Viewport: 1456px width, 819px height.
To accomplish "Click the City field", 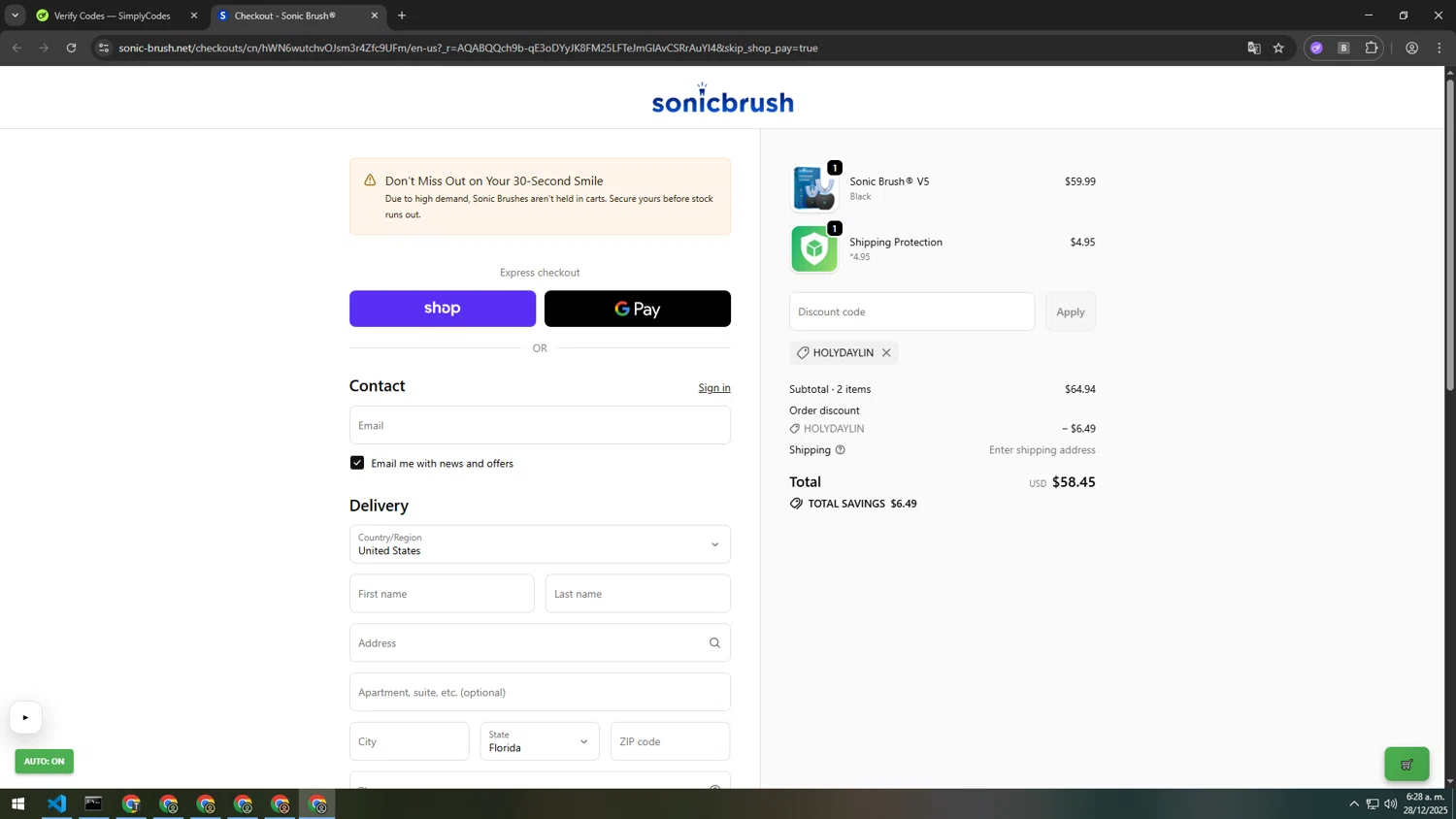I will coord(410,741).
